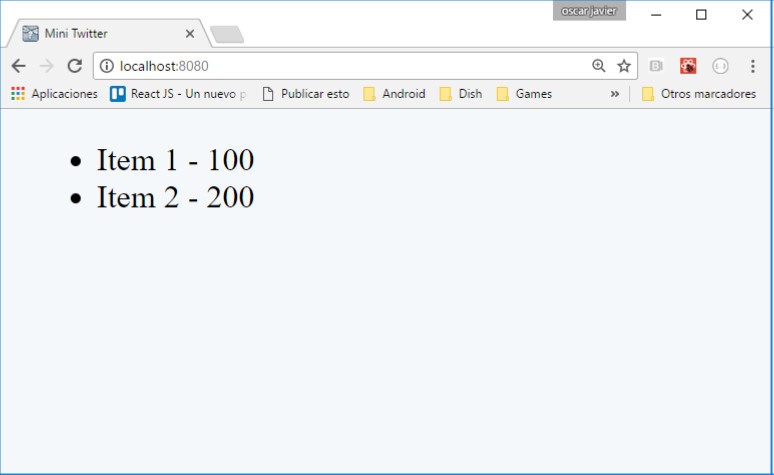The width and height of the screenshot is (774, 475).
Task: Open the Publicar esto bookmark
Action: click(x=305, y=94)
